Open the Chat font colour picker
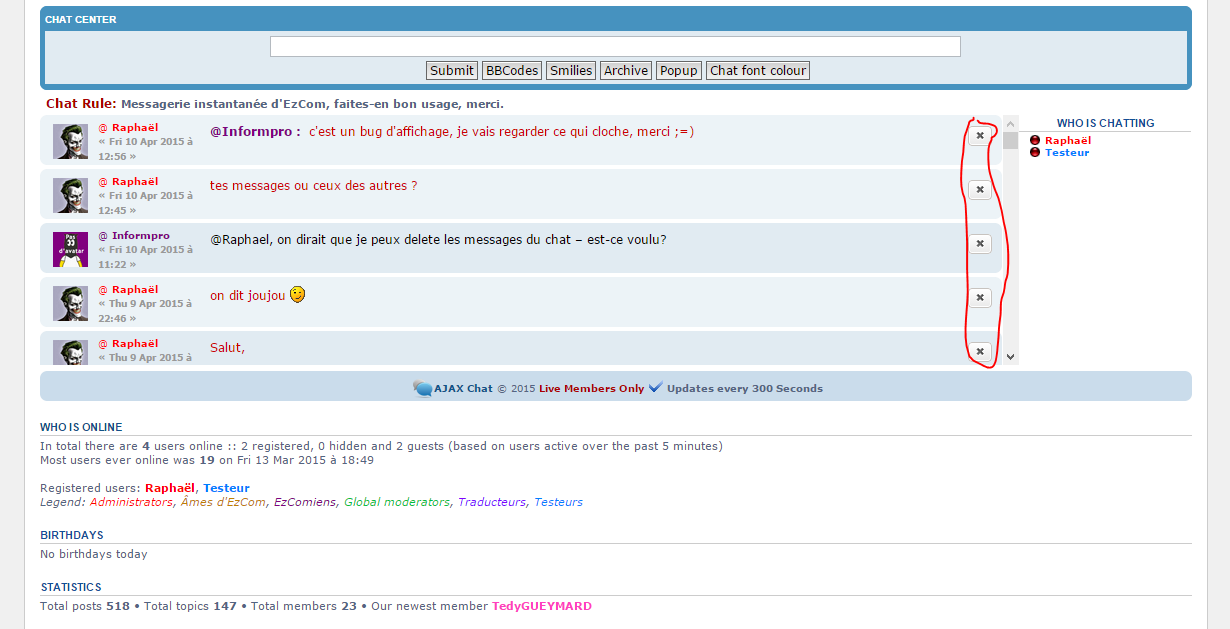 pos(757,70)
